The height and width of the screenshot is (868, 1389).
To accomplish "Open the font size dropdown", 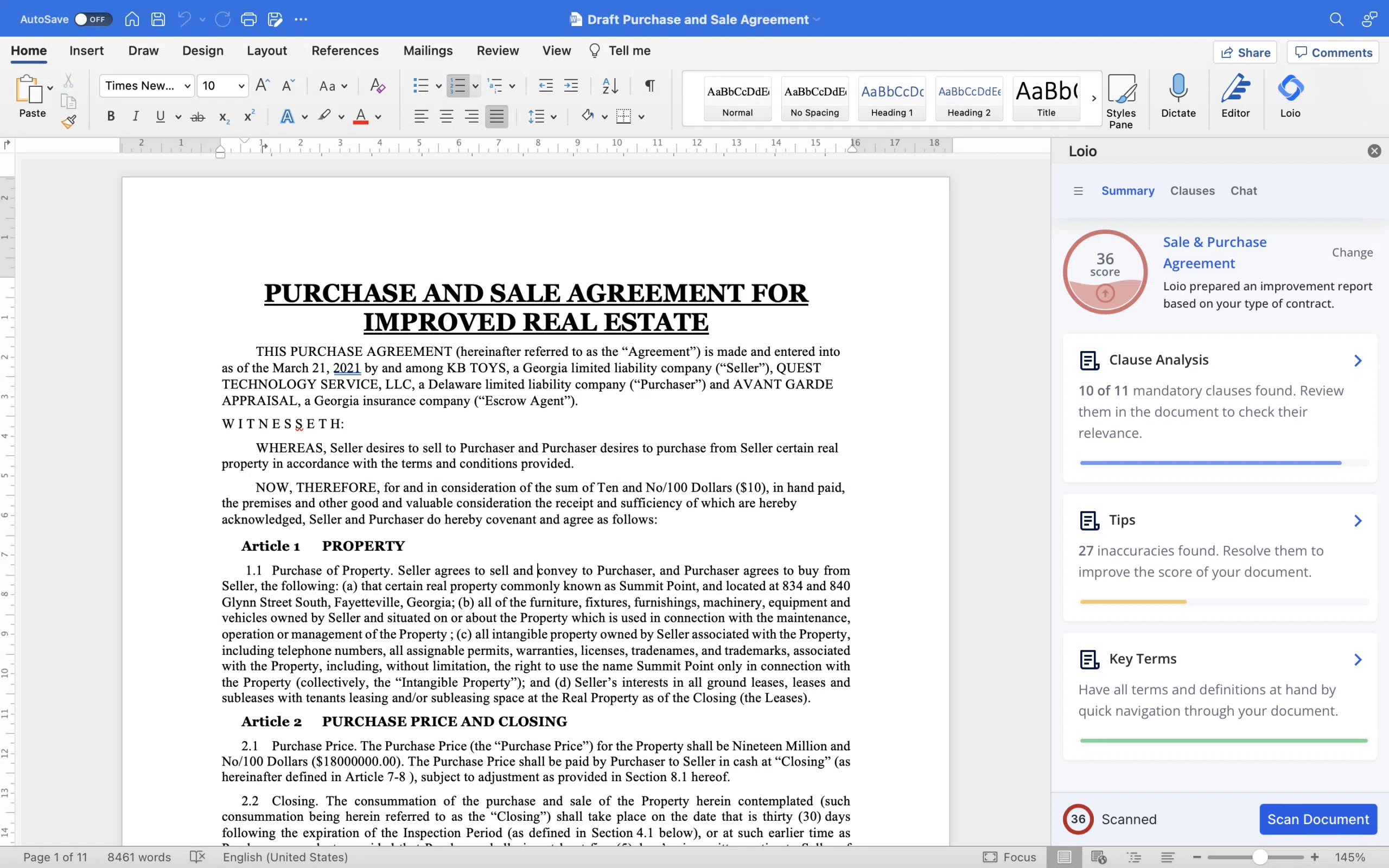I will pos(241,86).
